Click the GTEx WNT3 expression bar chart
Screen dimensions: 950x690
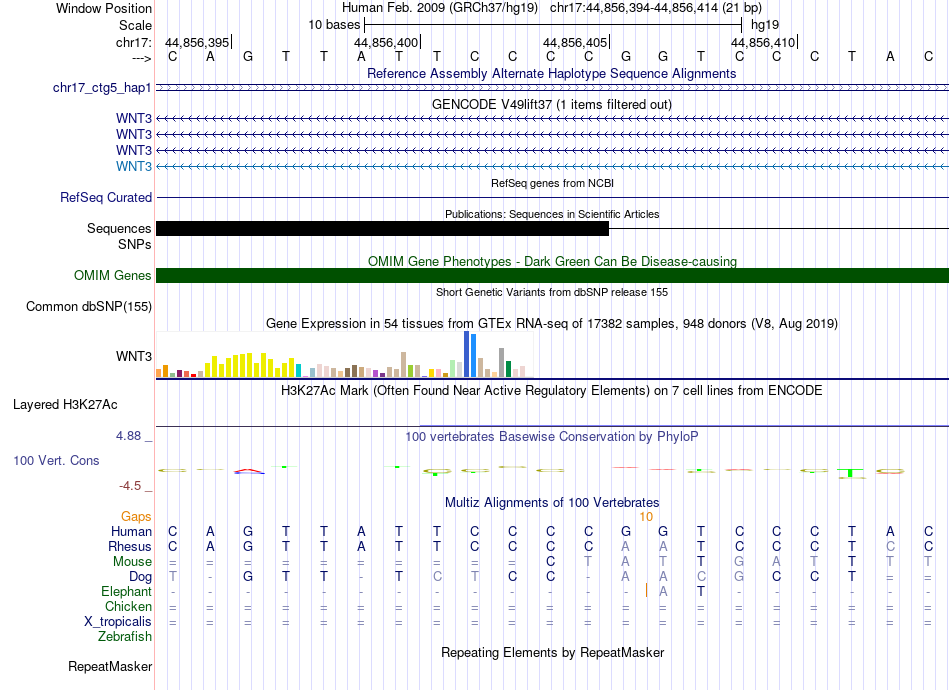point(344,354)
